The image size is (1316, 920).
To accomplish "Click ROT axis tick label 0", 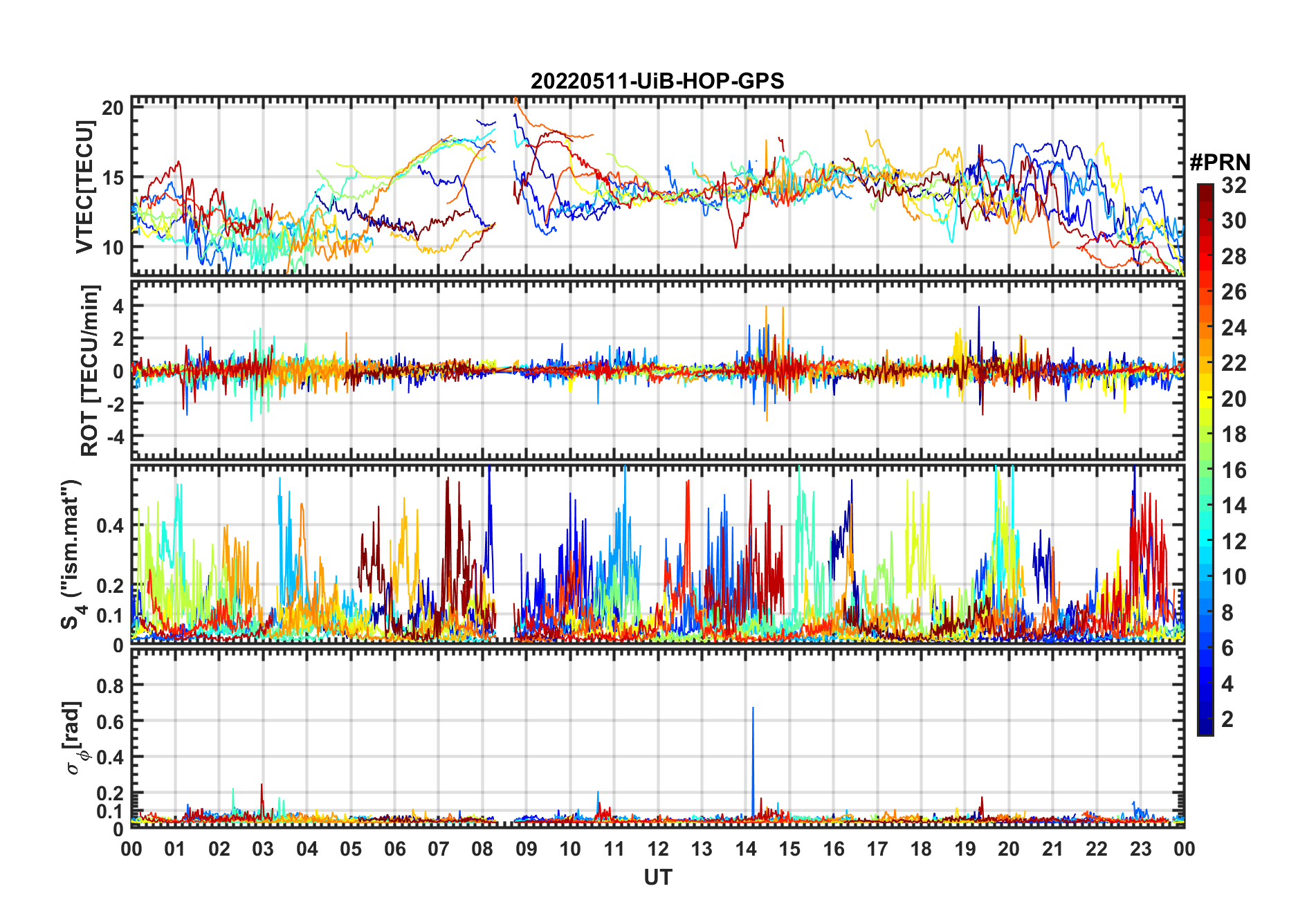I will [x=119, y=371].
